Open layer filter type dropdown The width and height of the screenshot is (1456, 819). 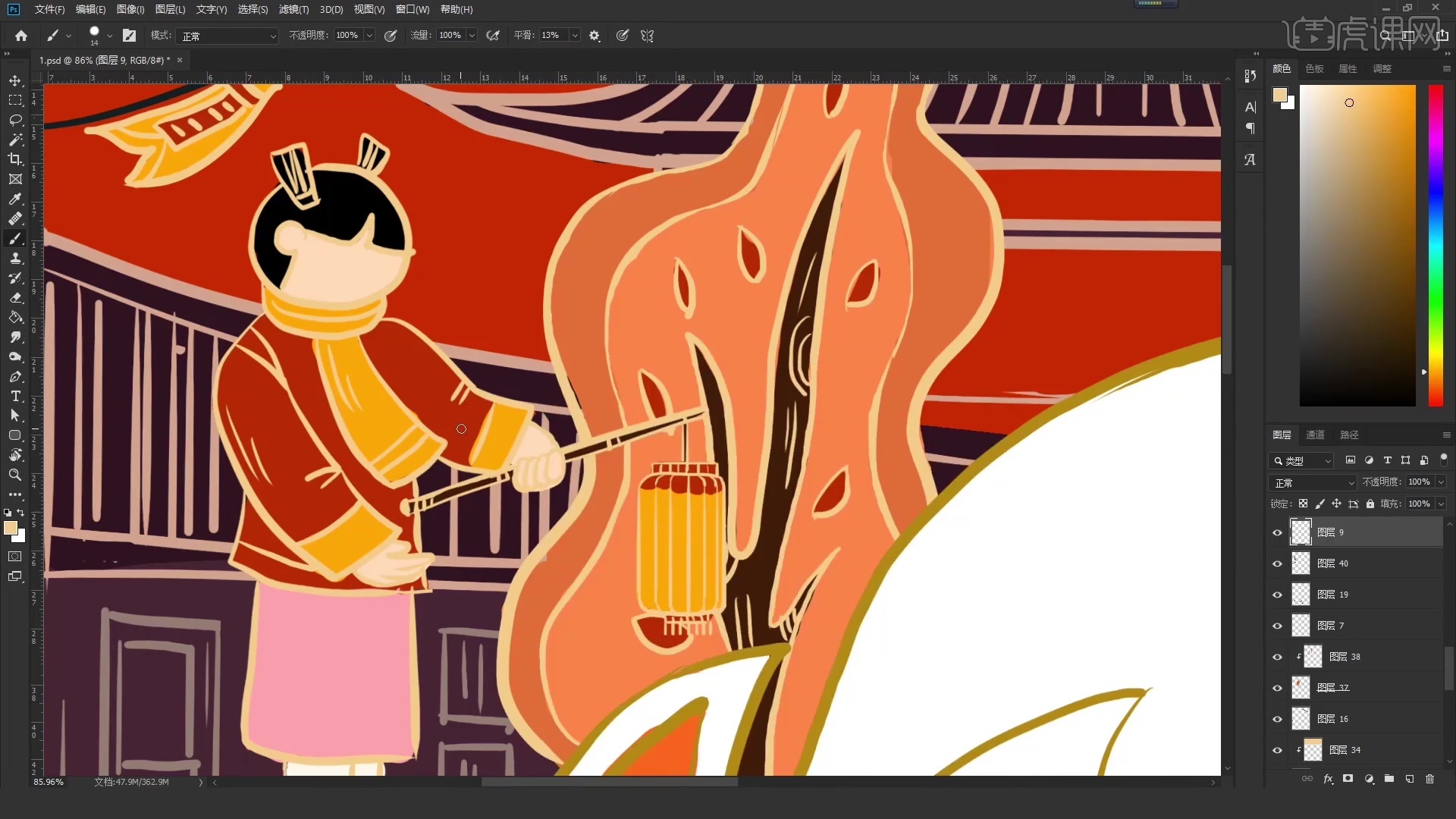click(x=1301, y=460)
